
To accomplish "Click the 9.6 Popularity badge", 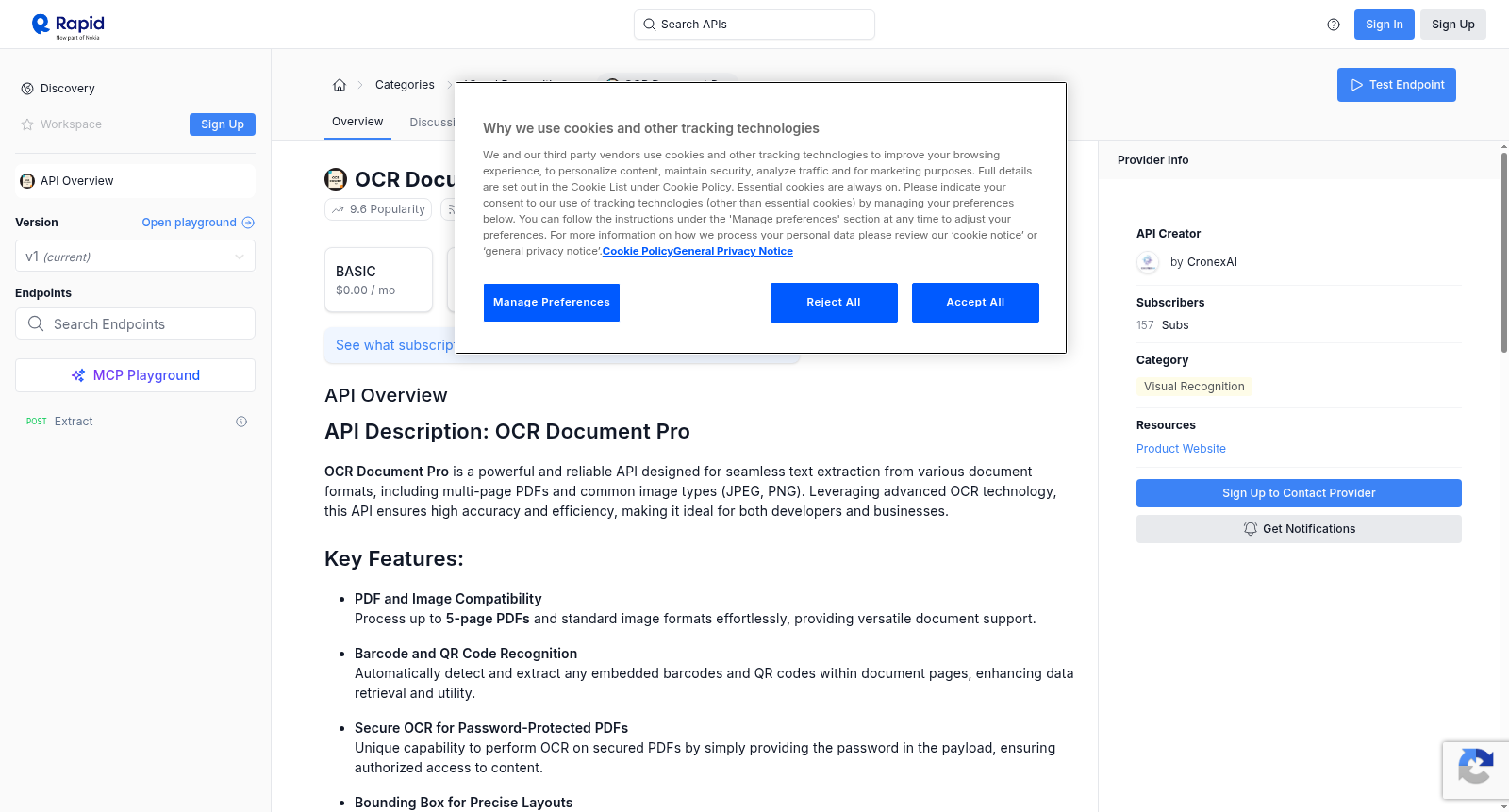I will click(x=378, y=209).
